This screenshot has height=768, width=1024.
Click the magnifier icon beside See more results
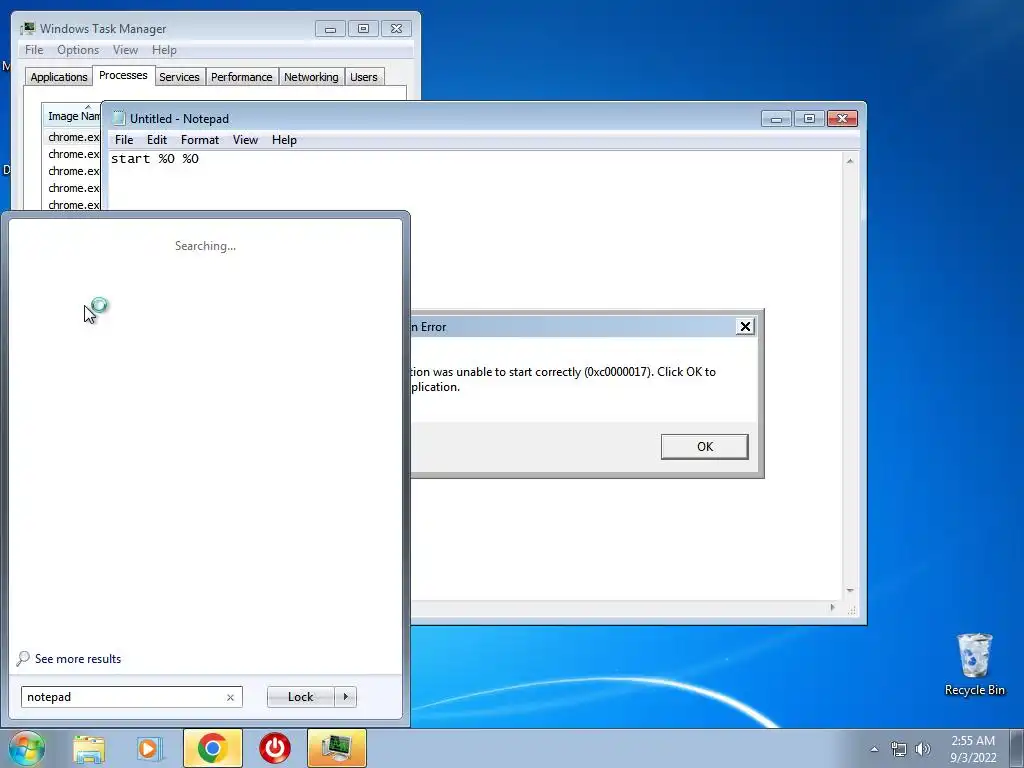coord(23,658)
